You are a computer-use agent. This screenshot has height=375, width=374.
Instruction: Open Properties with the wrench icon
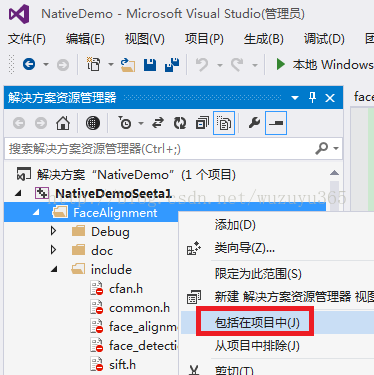254,123
